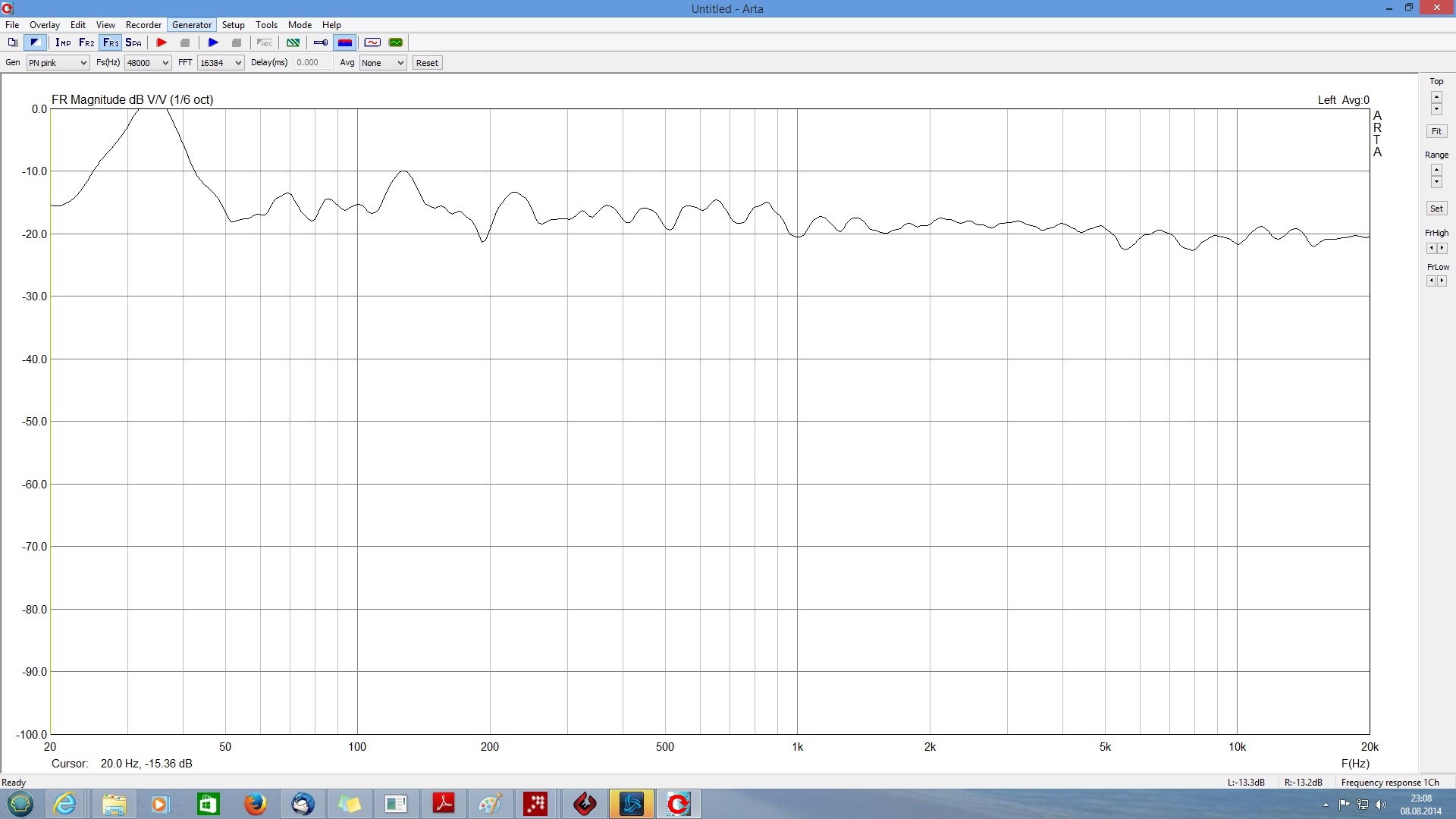Click the R:-13.2dB level in status bar
This screenshot has width=1456, height=819.
click(1303, 783)
